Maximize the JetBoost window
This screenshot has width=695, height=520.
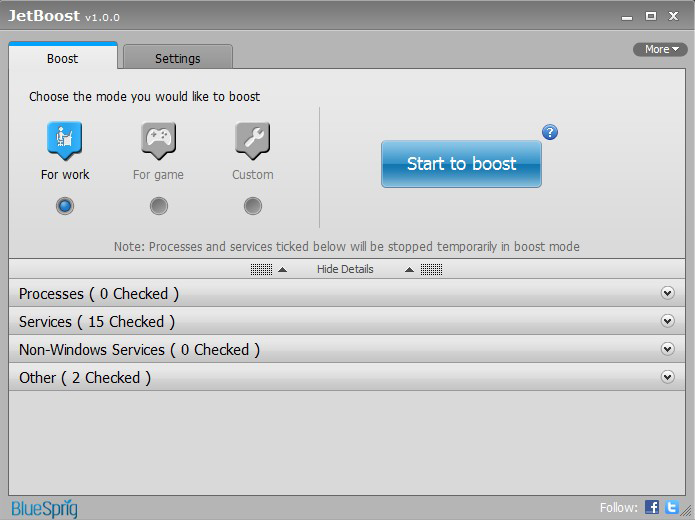(x=651, y=16)
